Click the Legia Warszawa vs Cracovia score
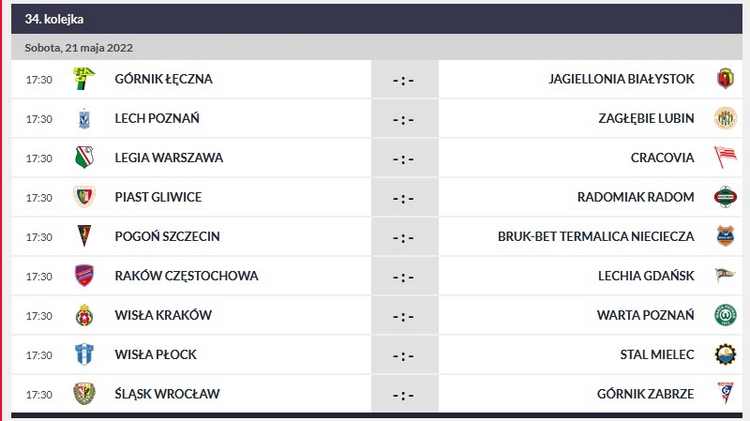This screenshot has height=421, width=750. tap(403, 158)
